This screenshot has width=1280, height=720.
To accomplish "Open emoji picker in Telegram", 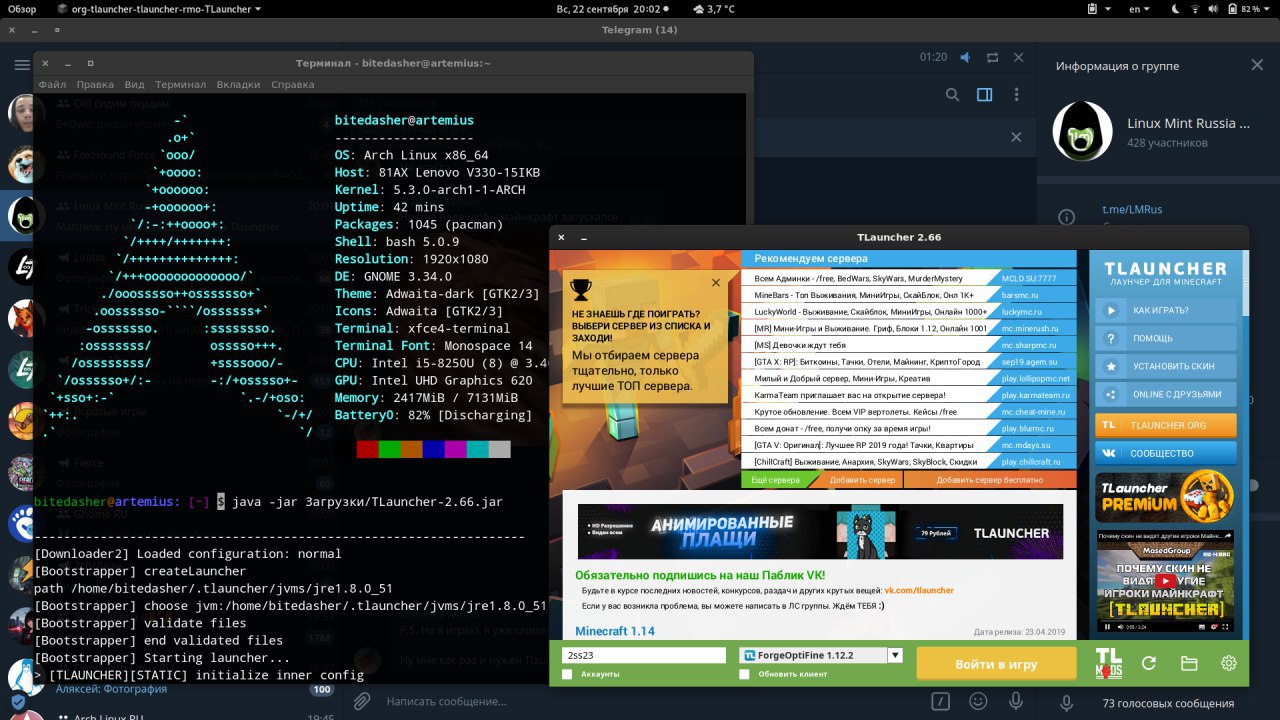I will coord(979,701).
